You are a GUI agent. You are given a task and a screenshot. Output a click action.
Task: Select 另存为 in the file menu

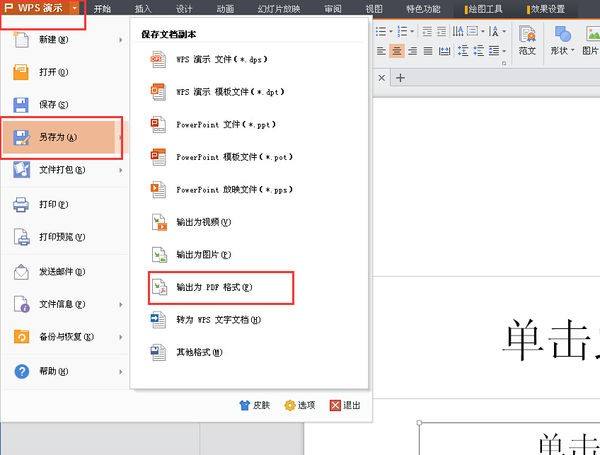(x=61, y=137)
